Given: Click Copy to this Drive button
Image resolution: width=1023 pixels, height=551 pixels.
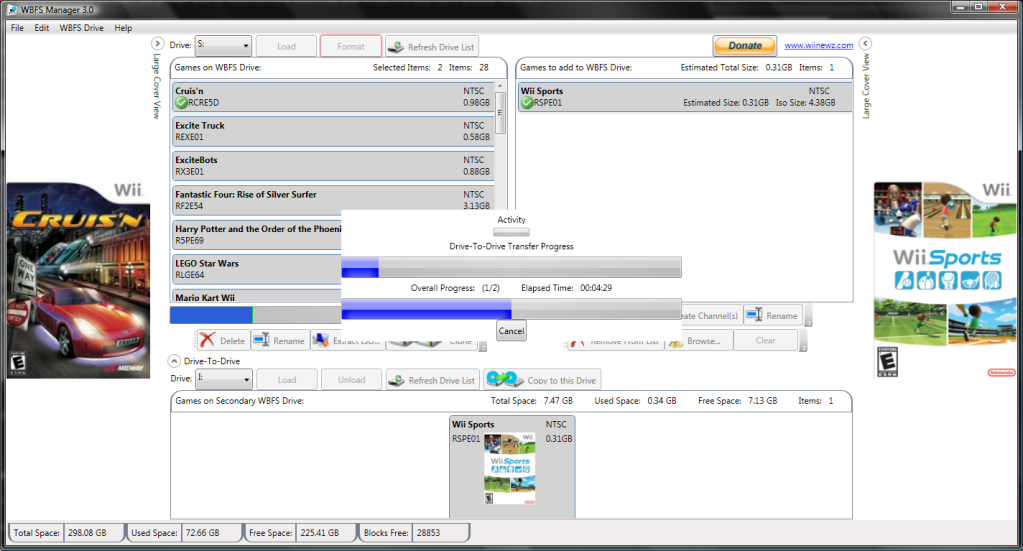Looking at the screenshot, I should point(542,380).
